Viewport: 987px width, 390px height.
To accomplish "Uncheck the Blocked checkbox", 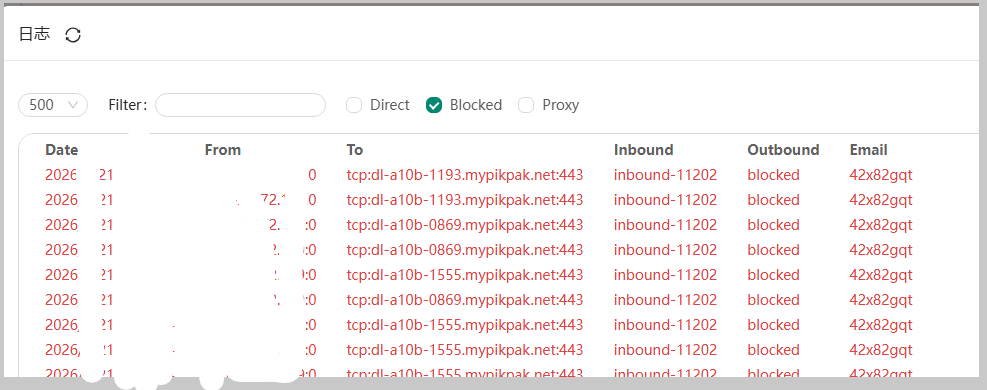I will coord(434,105).
